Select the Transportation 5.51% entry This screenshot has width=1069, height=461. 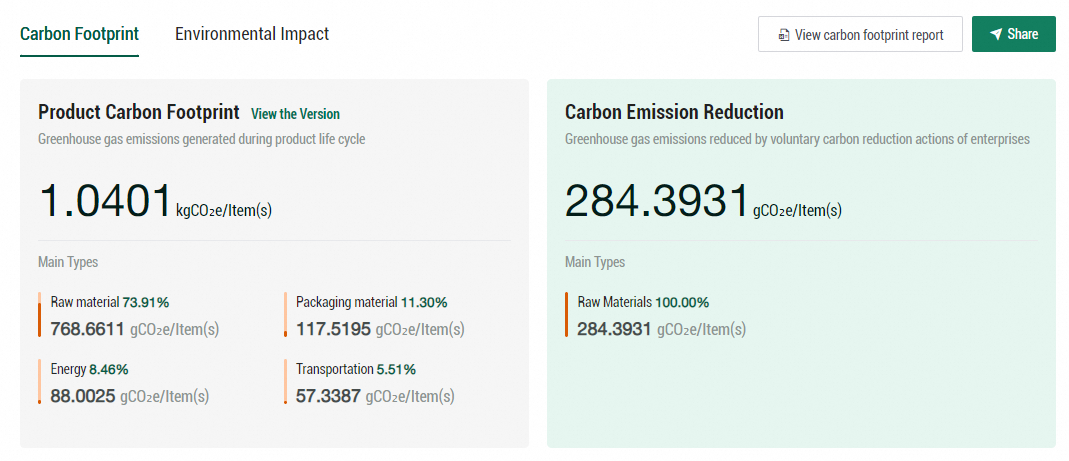coord(355,369)
